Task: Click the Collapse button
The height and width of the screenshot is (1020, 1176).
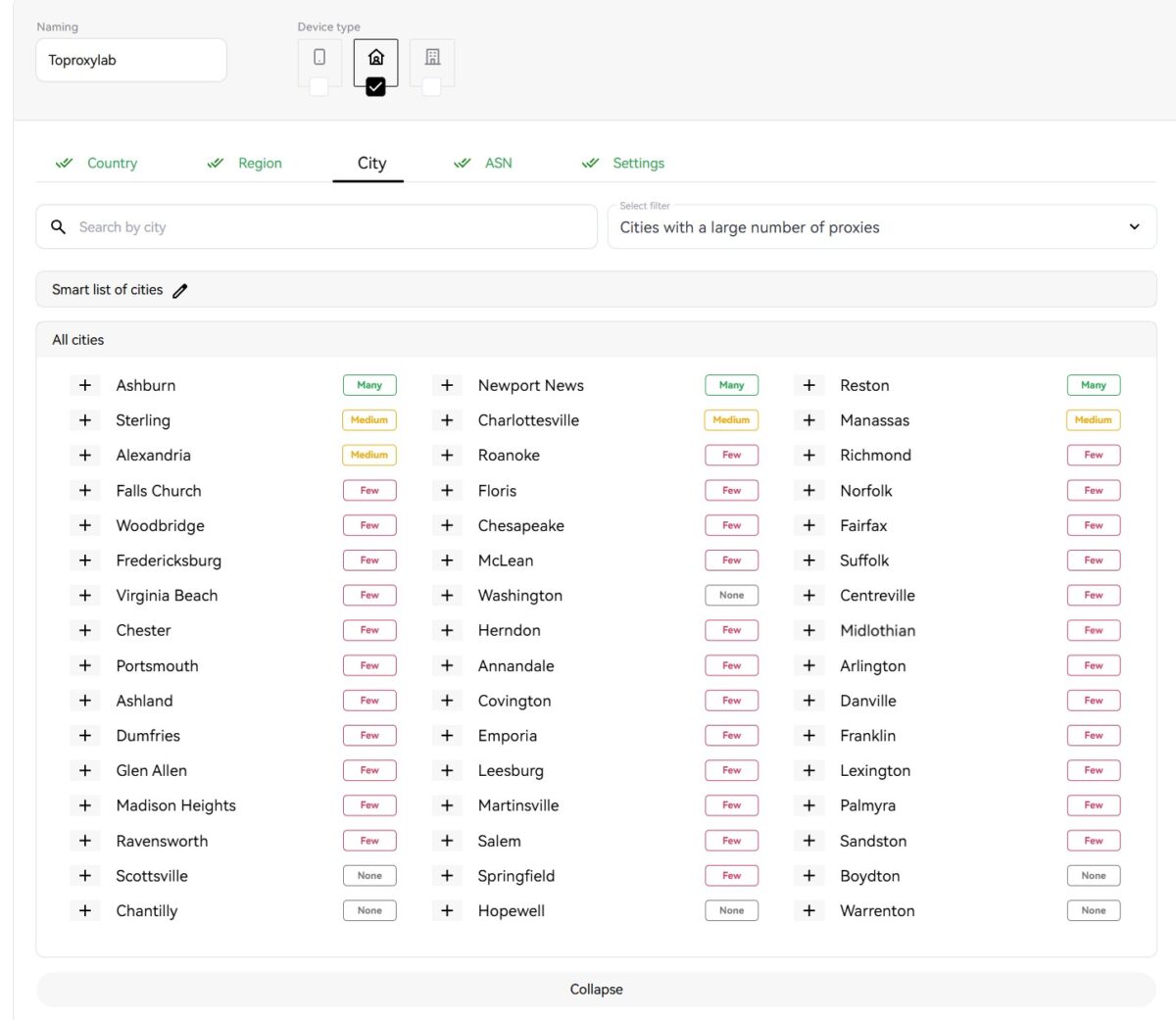Action: 596,990
